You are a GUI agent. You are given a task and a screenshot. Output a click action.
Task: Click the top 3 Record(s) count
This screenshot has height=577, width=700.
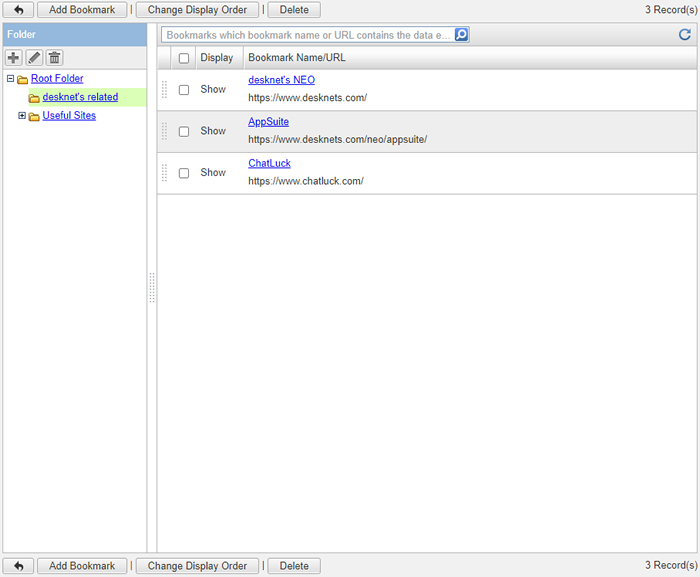tap(671, 9)
